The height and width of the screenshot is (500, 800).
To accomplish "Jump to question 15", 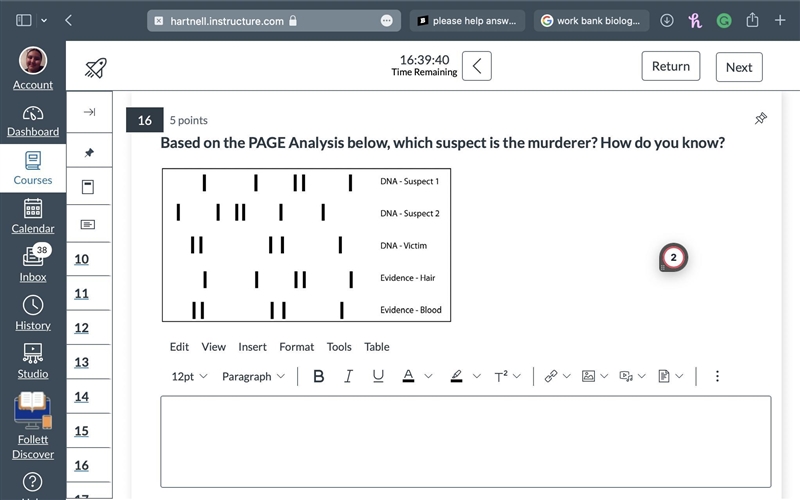I will [x=82, y=431].
